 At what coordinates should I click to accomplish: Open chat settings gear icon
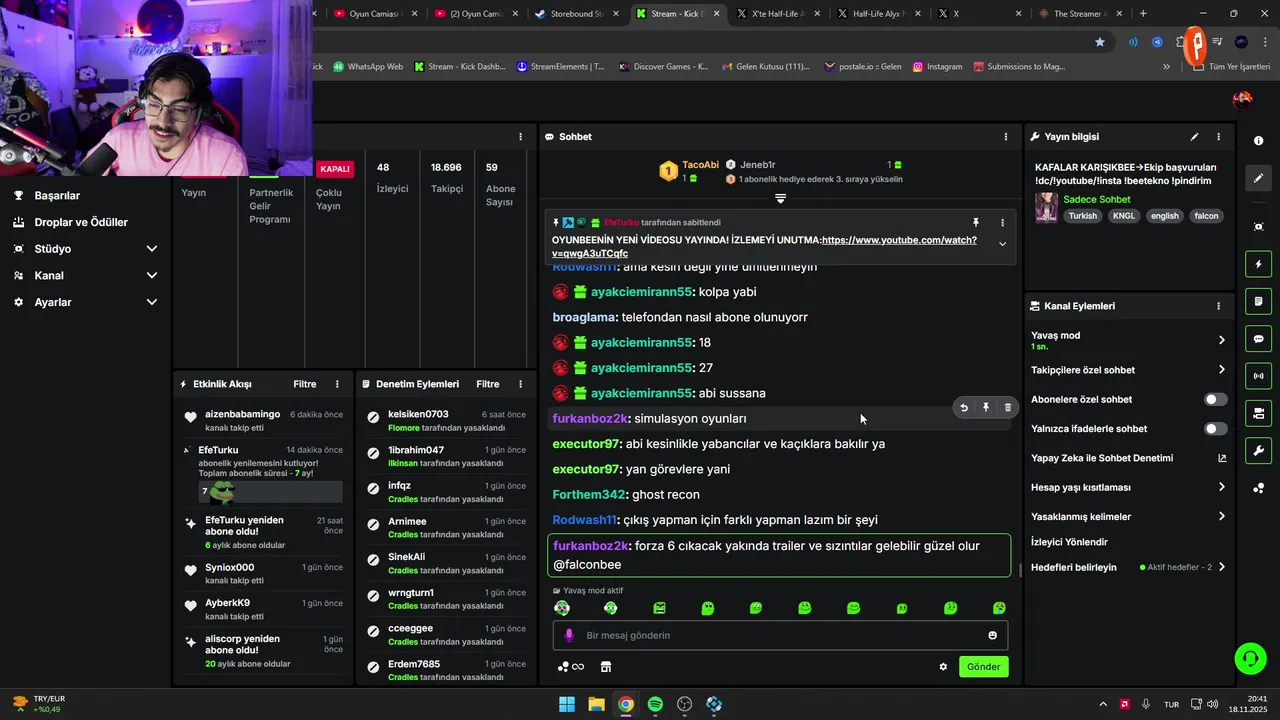tap(943, 667)
